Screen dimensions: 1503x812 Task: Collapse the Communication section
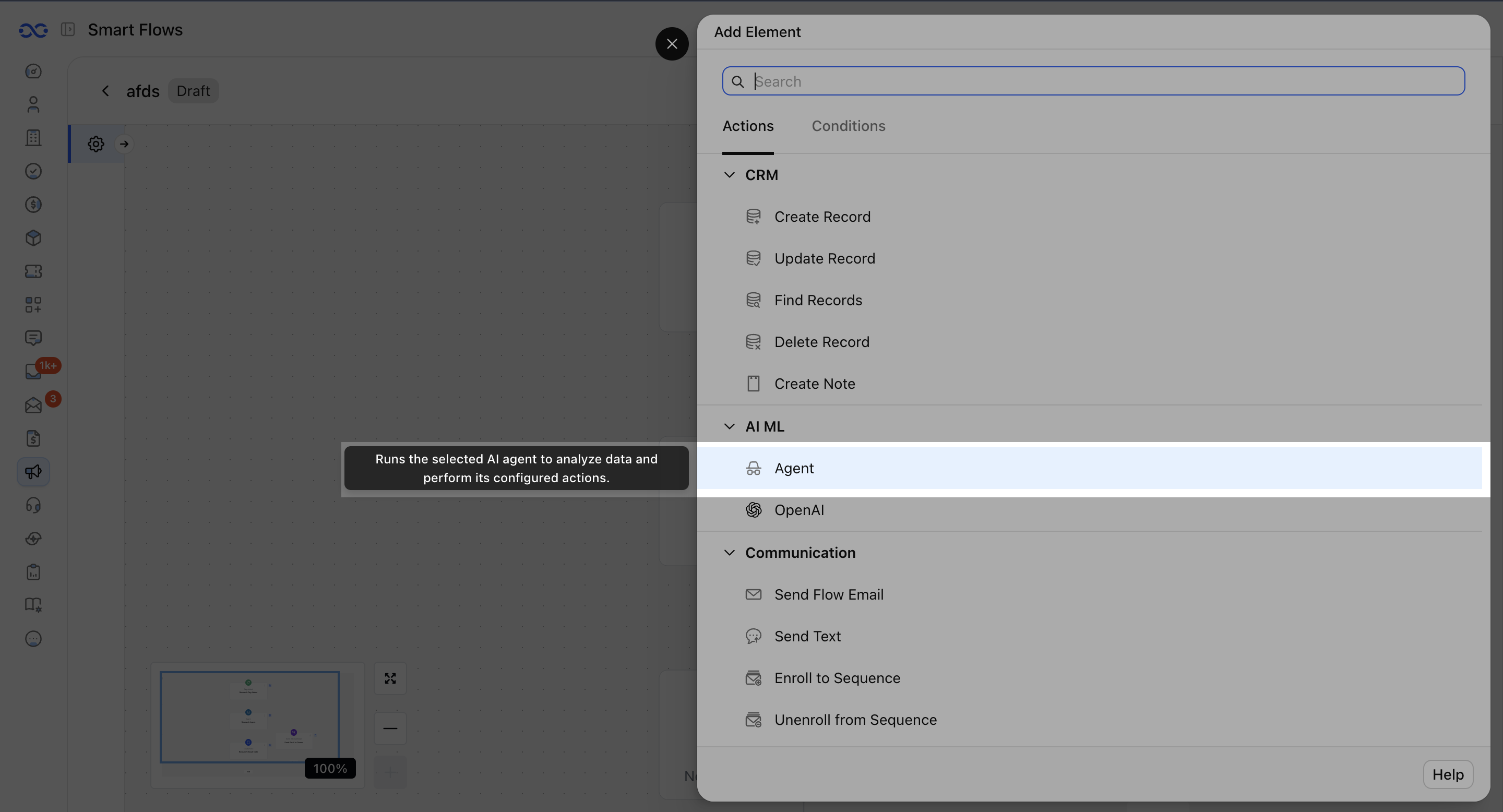coord(730,553)
